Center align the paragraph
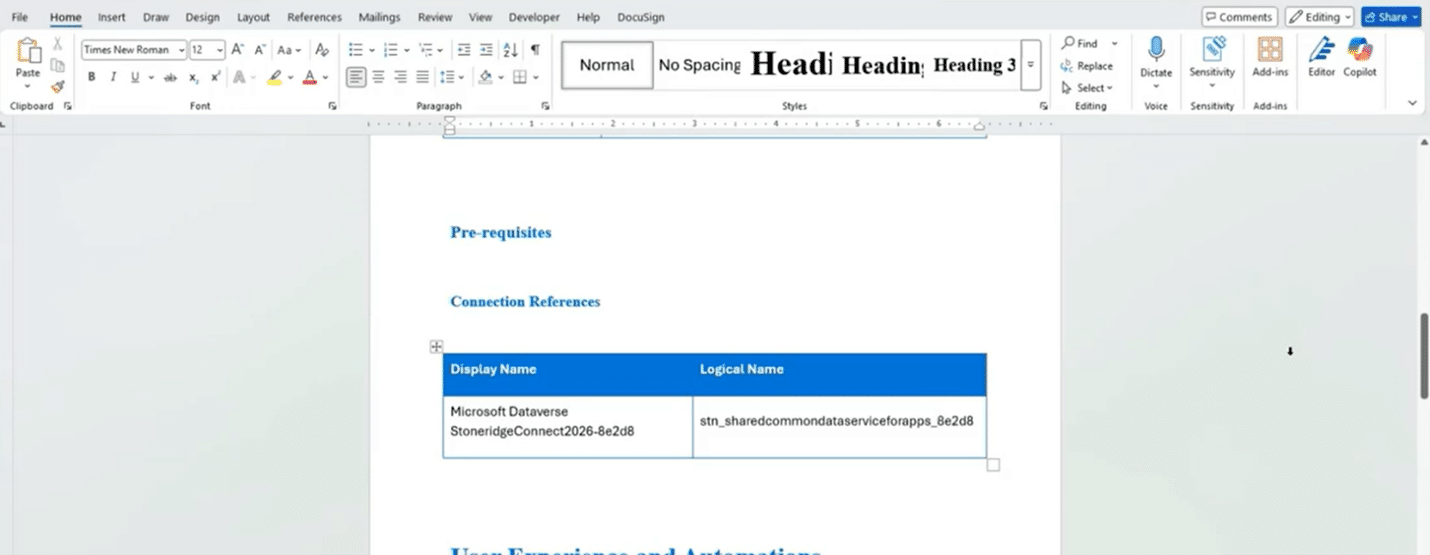 point(378,77)
